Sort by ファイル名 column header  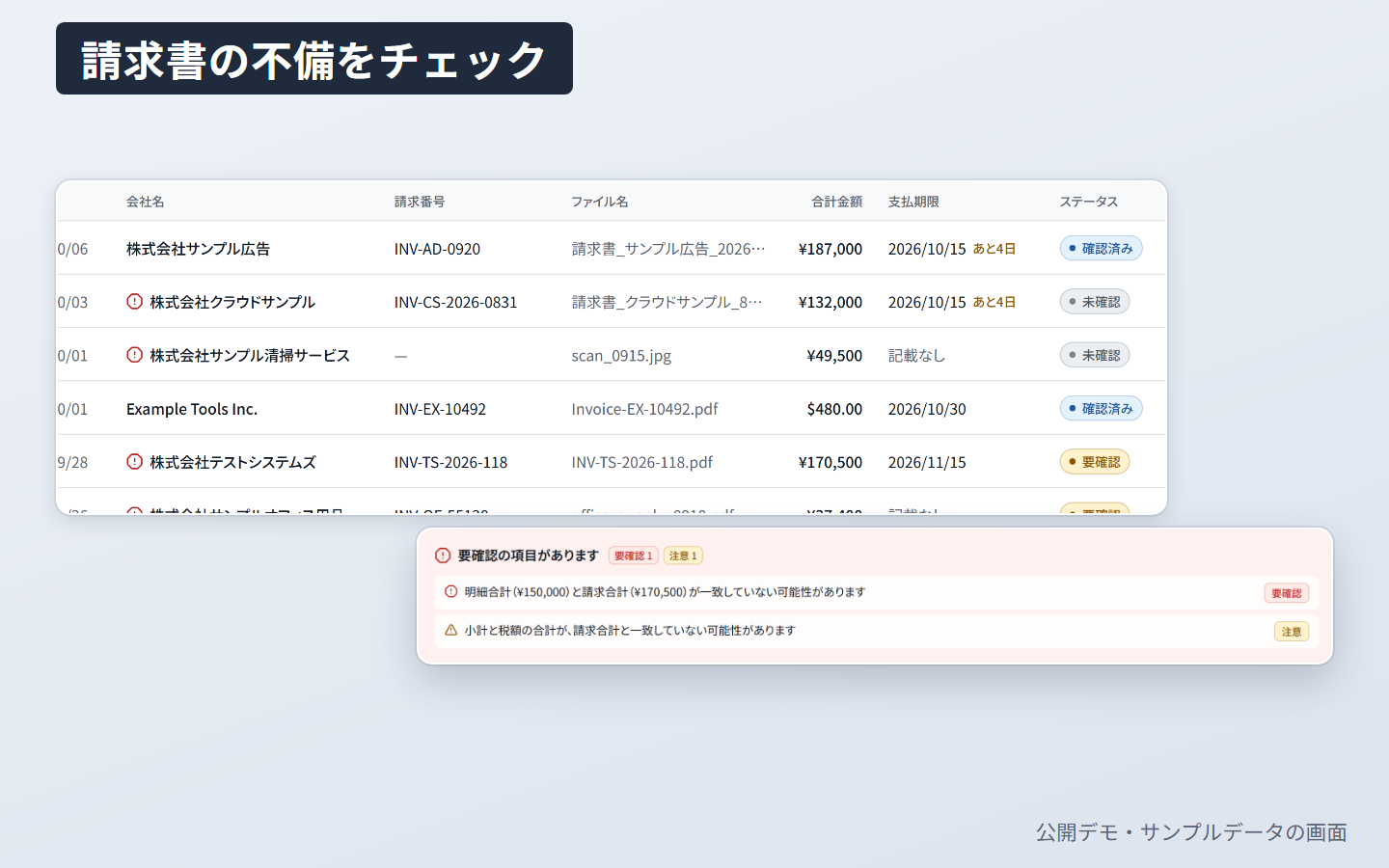click(600, 202)
